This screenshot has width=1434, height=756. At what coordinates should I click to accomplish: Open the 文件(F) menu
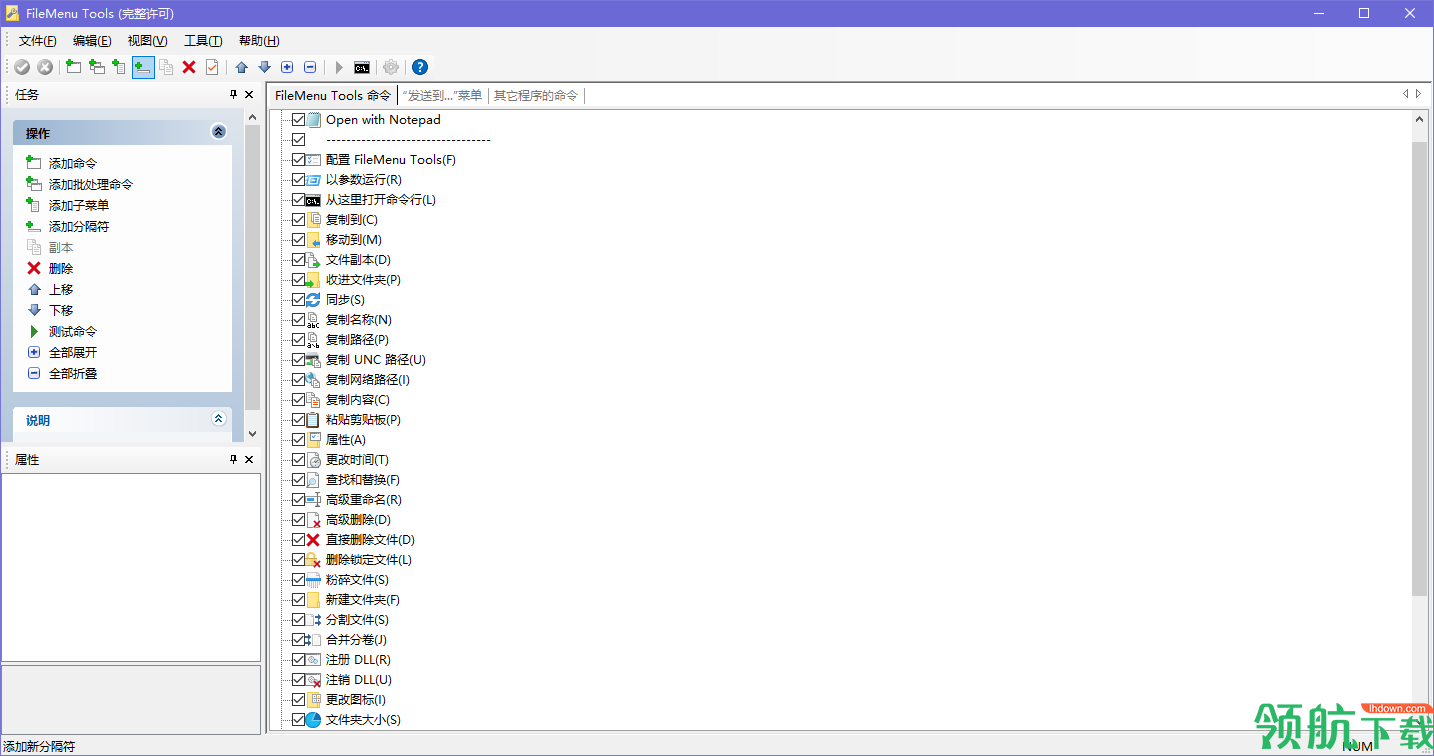click(x=38, y=41)
